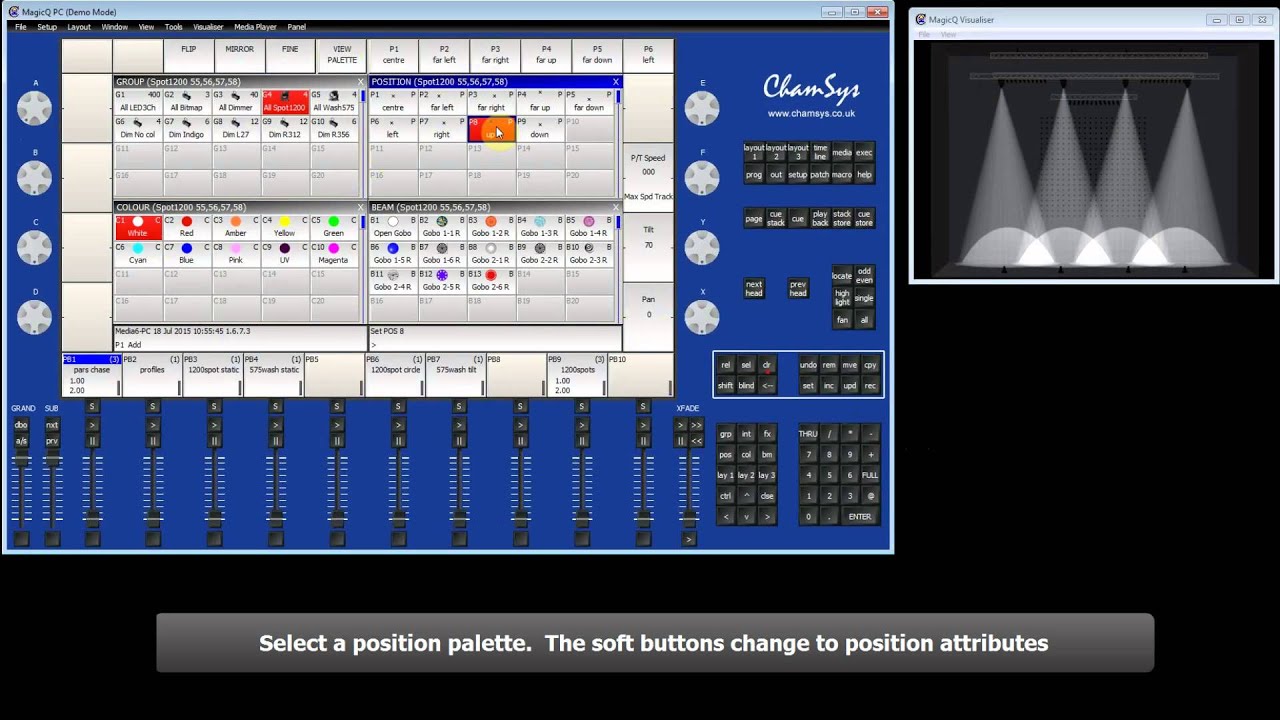Toggle the fan button
The height and width of the screenshot is (720, 1280).
pyautogui.click(x=842, y=320)
